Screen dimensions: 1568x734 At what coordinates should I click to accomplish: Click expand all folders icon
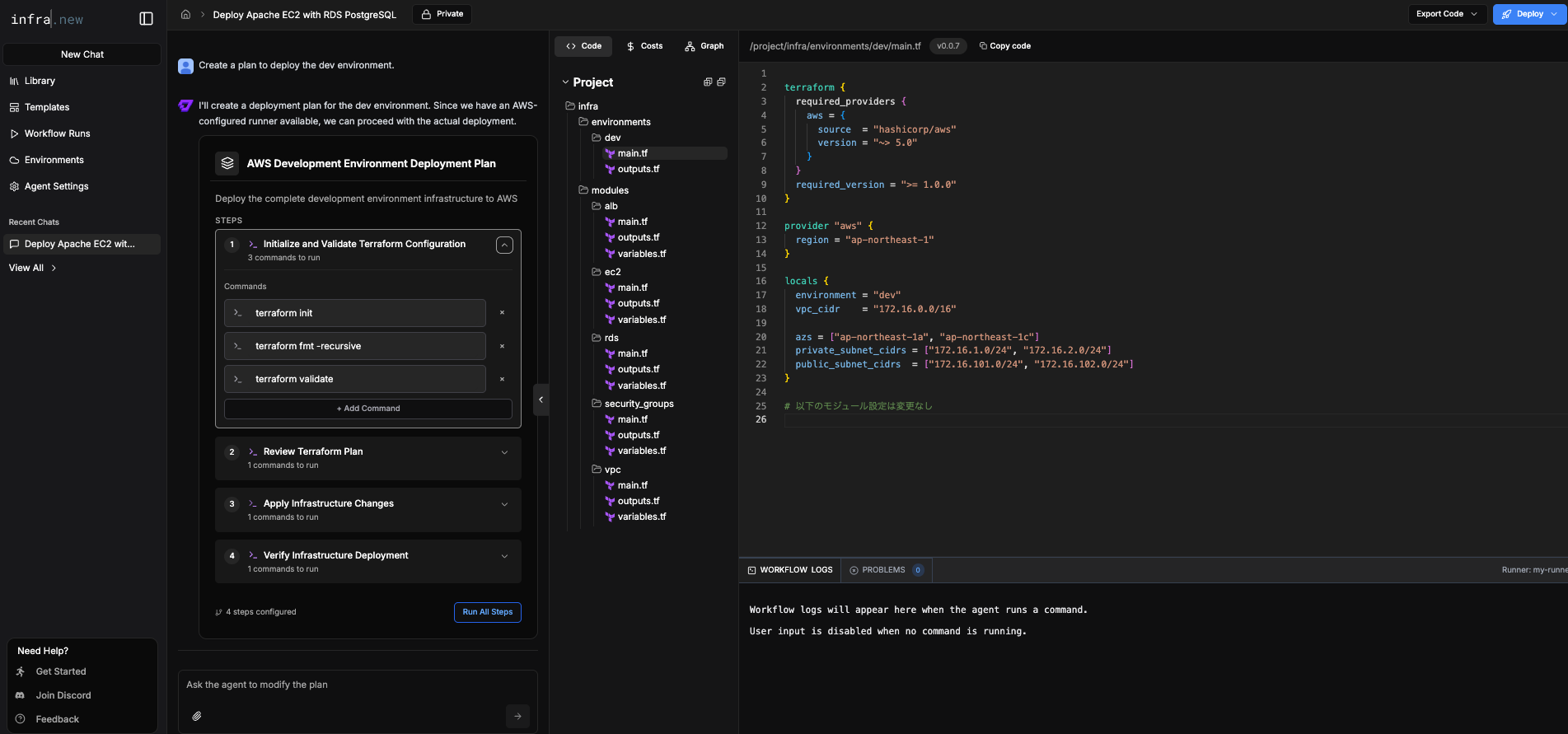click(707, 82)
